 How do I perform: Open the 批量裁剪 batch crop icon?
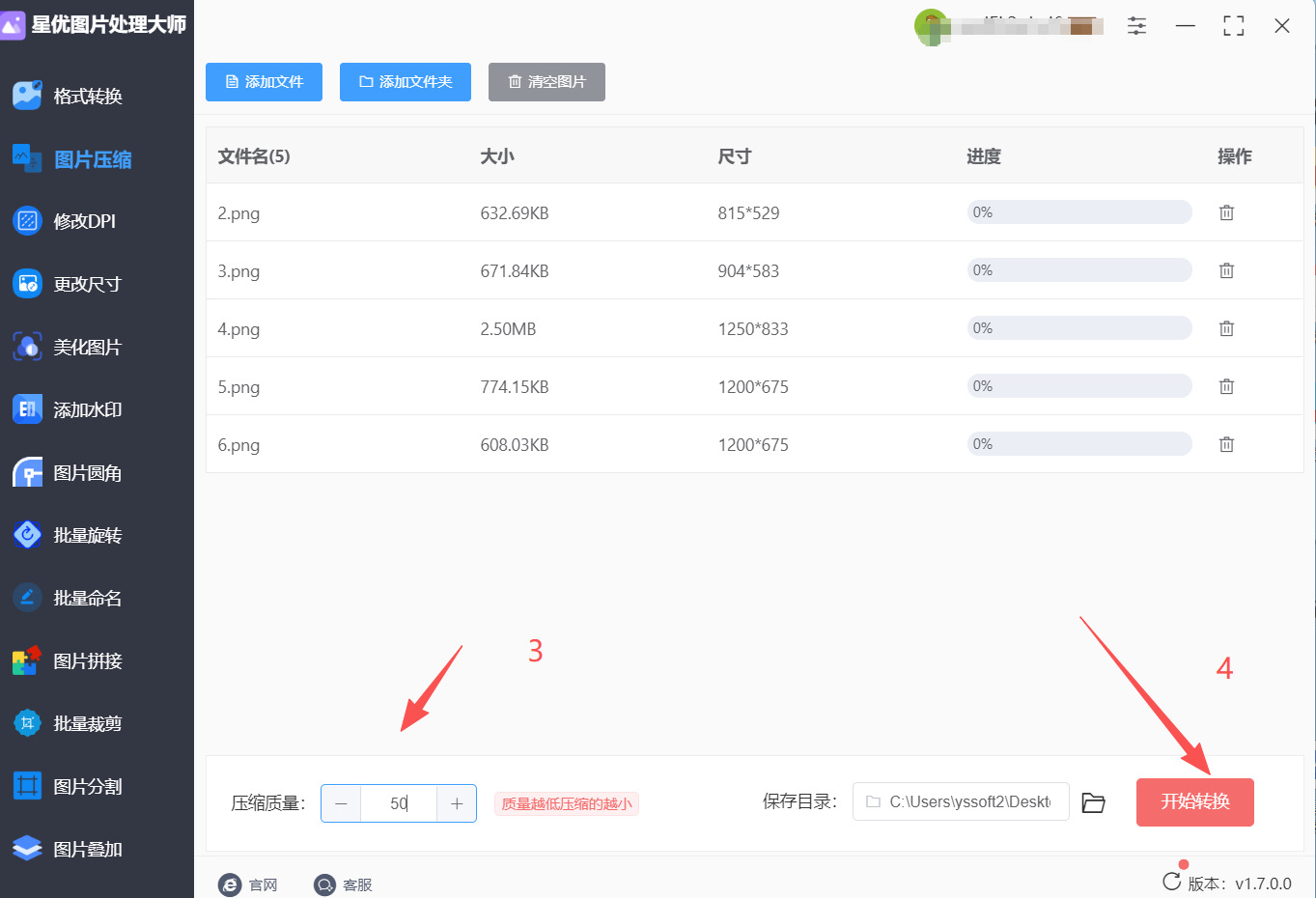27,723
